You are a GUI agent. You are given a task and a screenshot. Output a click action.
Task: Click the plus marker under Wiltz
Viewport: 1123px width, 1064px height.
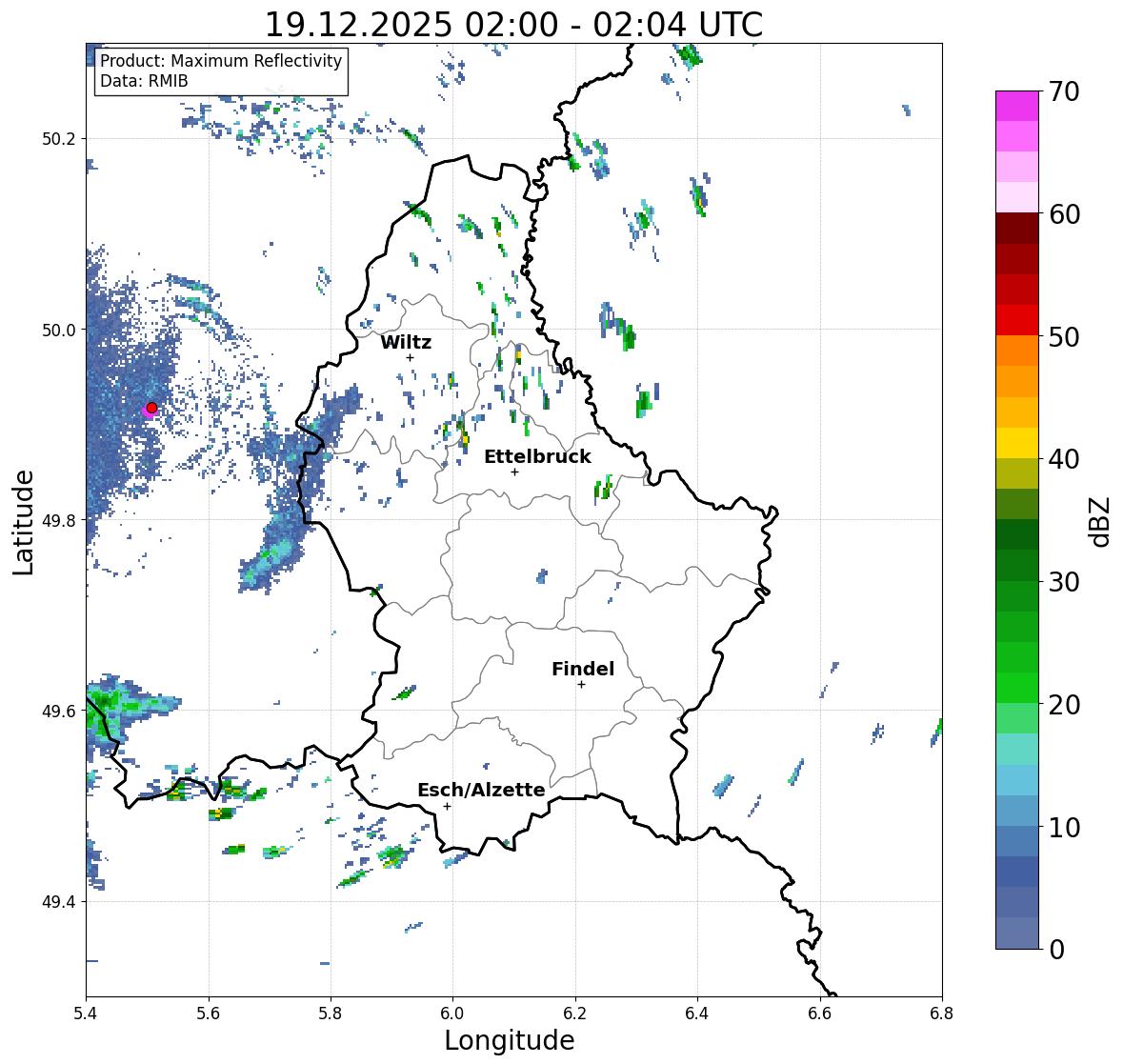[410, 357]
